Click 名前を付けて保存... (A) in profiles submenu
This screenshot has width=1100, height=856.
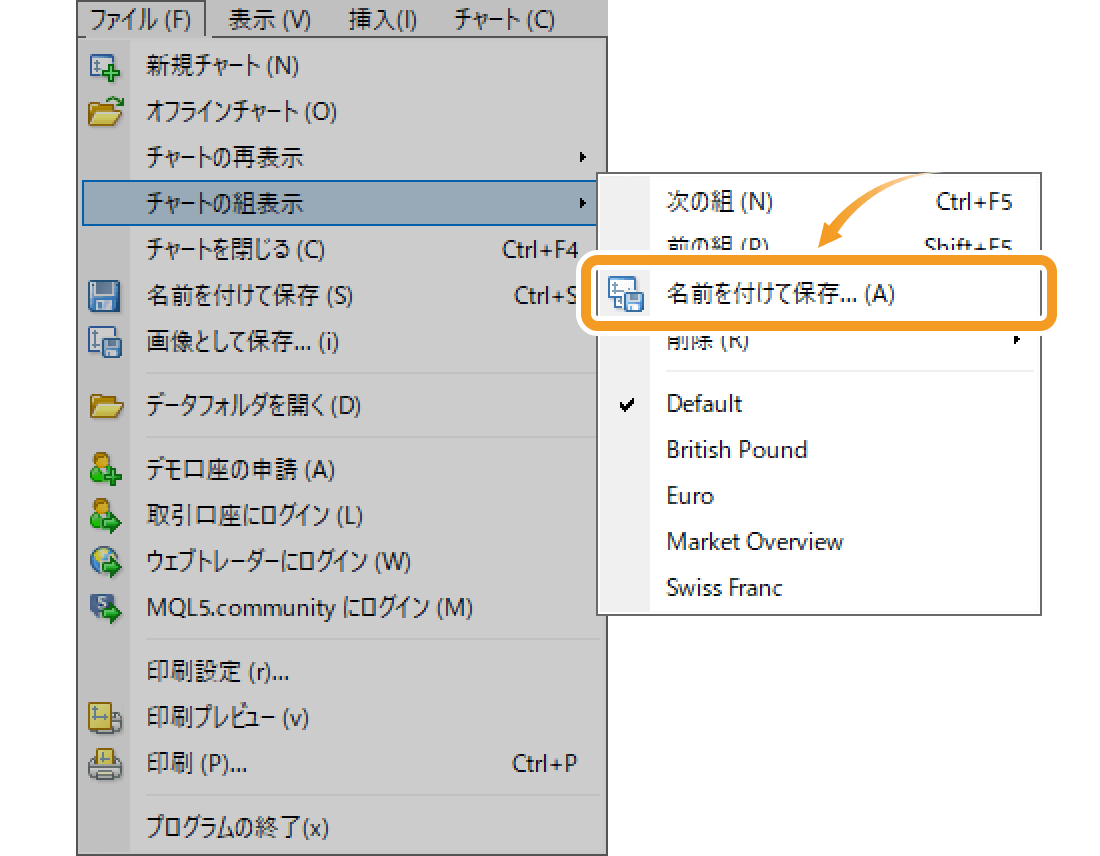tap(817, 293)
